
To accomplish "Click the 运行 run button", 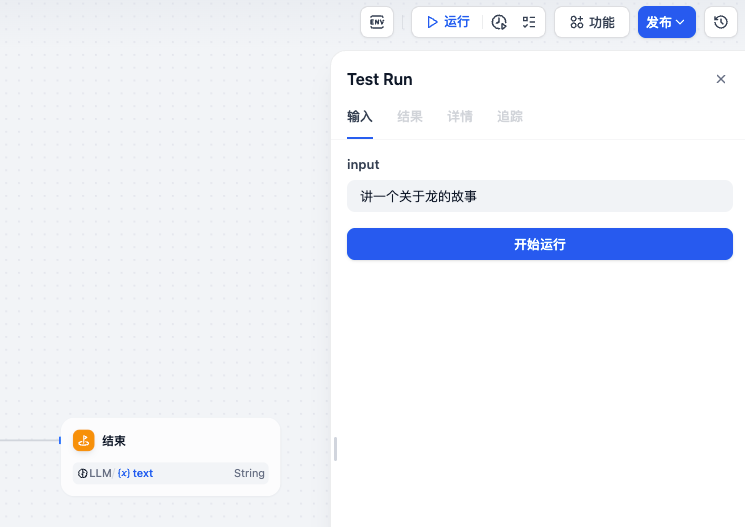I will 448,22.
